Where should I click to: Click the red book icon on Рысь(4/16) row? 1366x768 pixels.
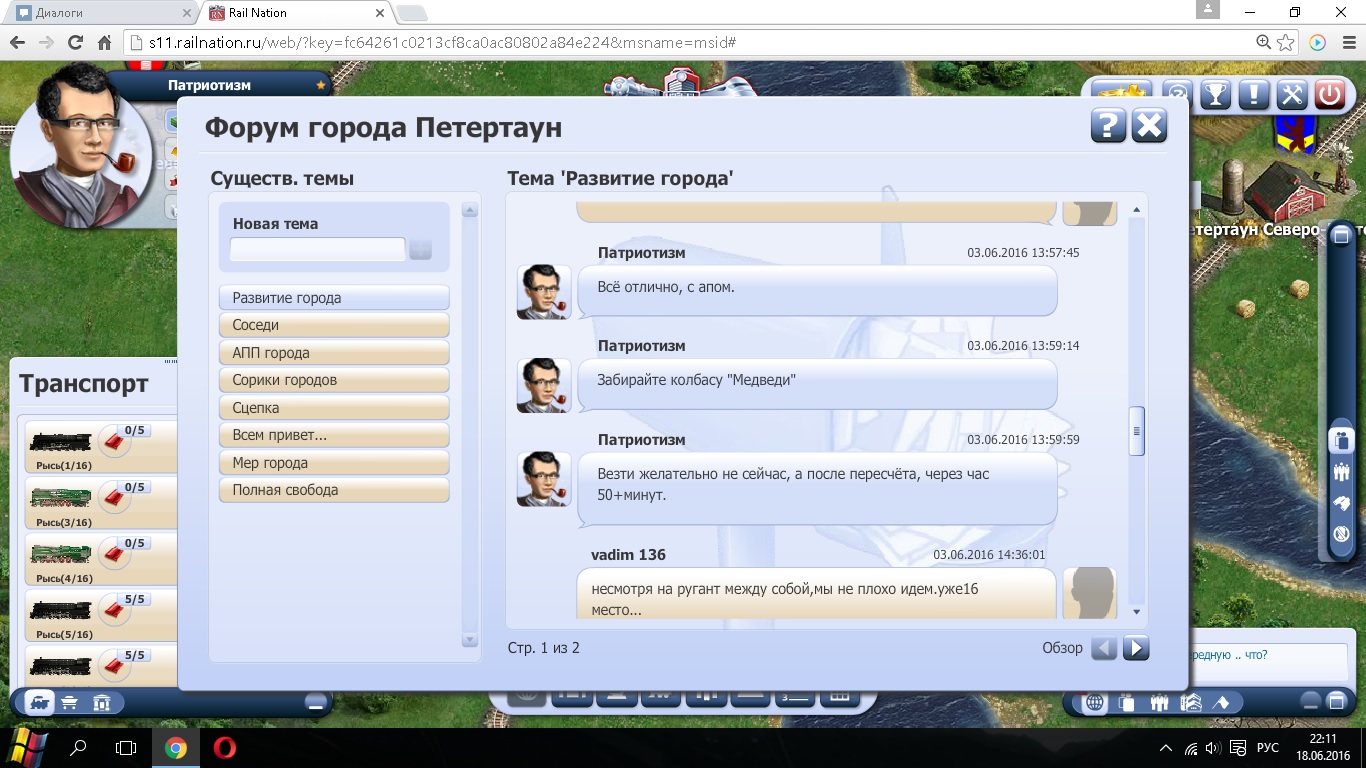[116, 555]
